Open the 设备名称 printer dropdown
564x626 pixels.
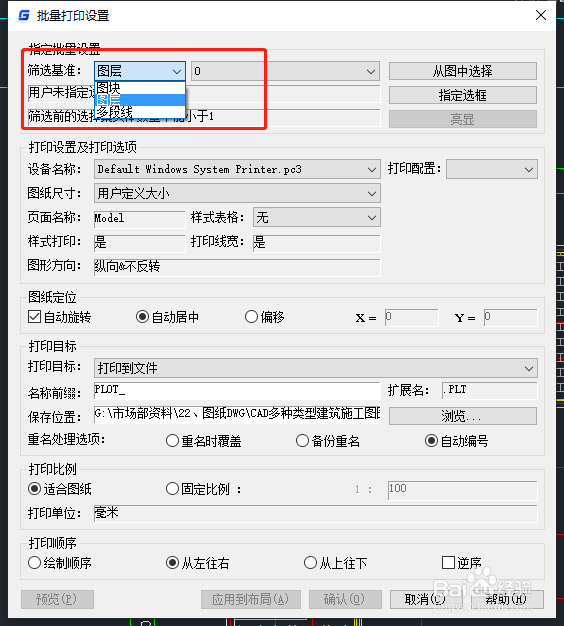pyautogui.click(x=237, y=169)
